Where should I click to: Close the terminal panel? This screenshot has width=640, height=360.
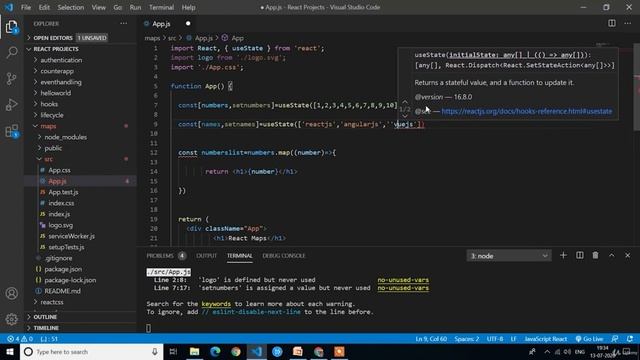tap(627, 256)
